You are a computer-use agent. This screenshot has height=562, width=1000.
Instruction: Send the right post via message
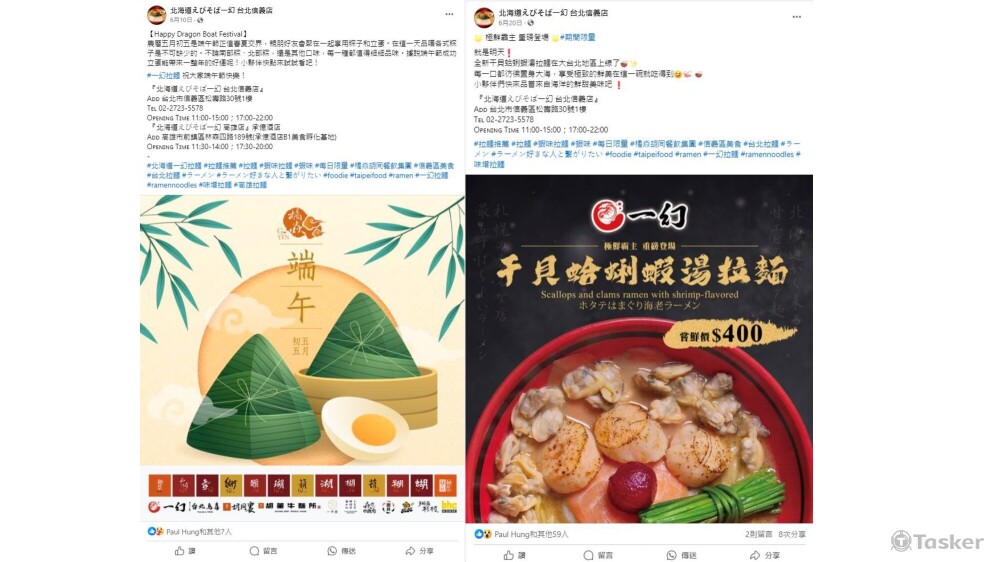681,555
